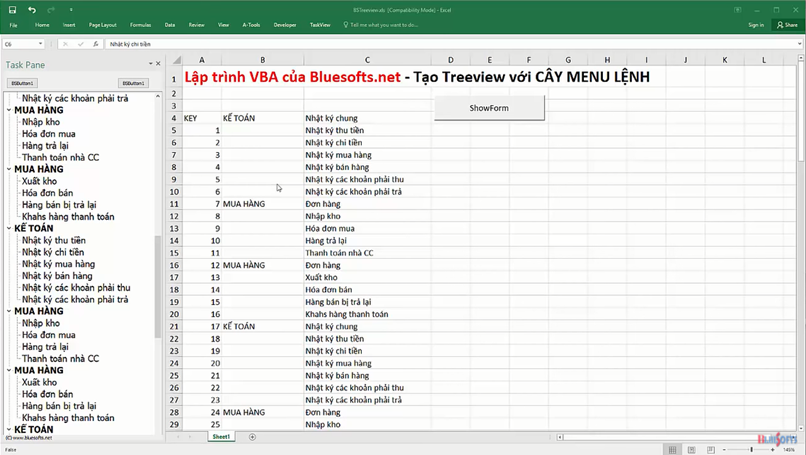
Task: Expand the formula bar with chevron
Action: coord(800,44)
